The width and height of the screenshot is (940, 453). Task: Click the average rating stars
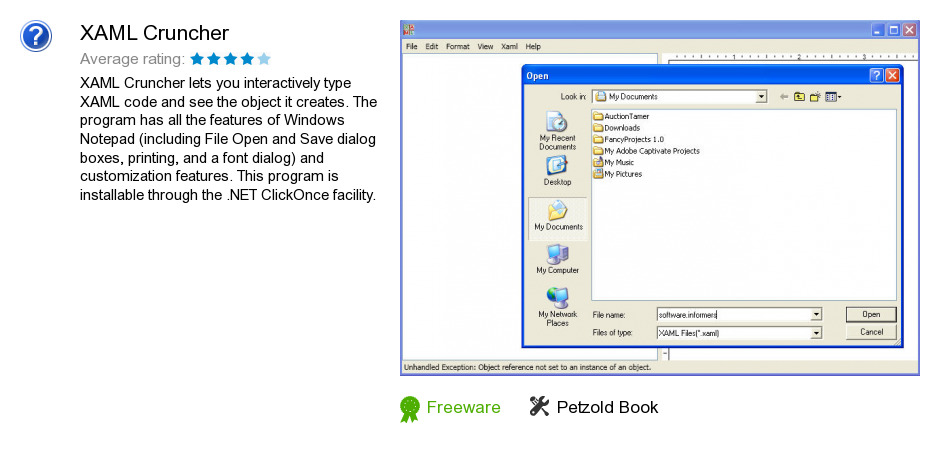[230, 59]
